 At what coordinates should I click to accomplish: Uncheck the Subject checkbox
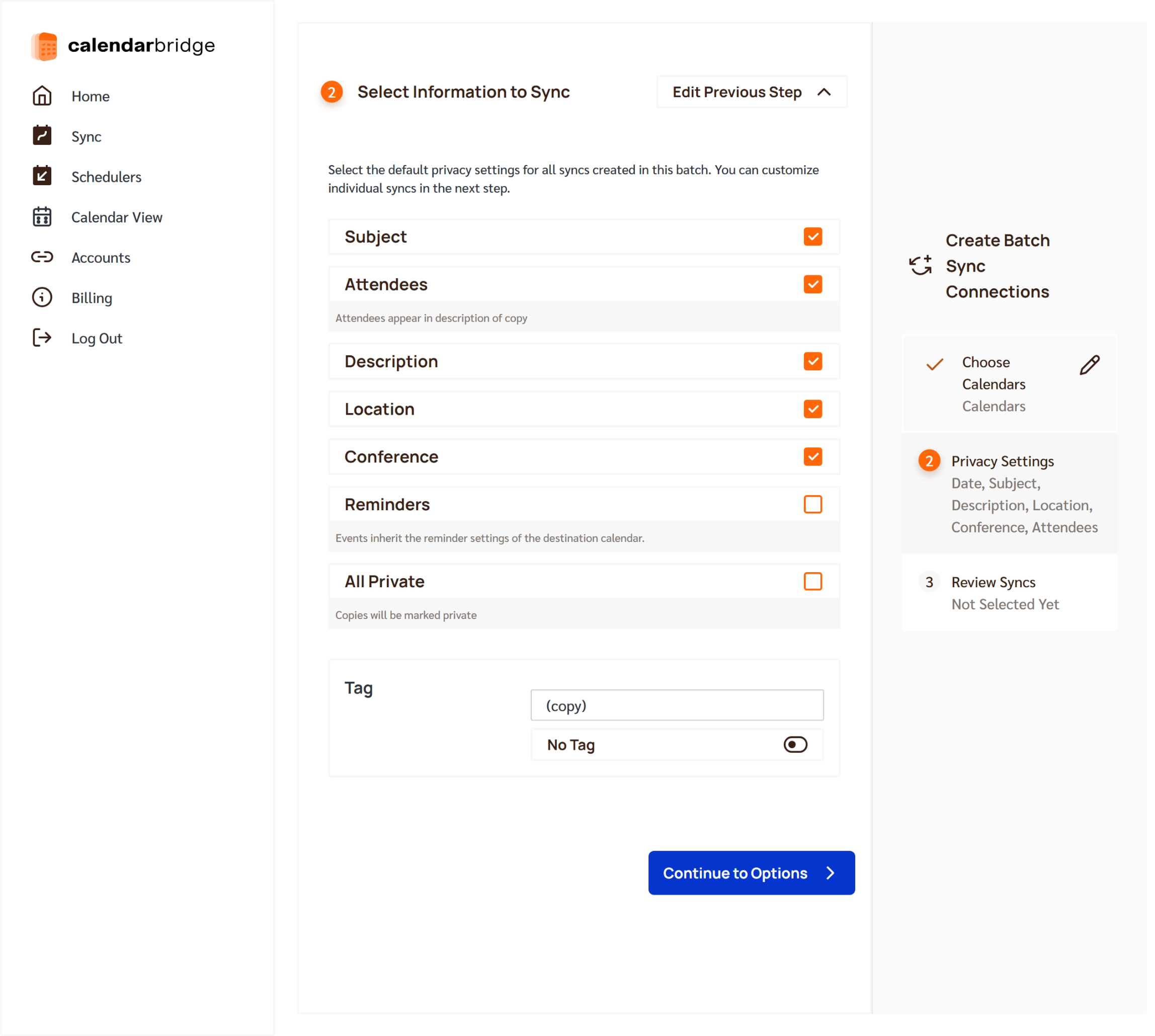[x=813, y=237]
